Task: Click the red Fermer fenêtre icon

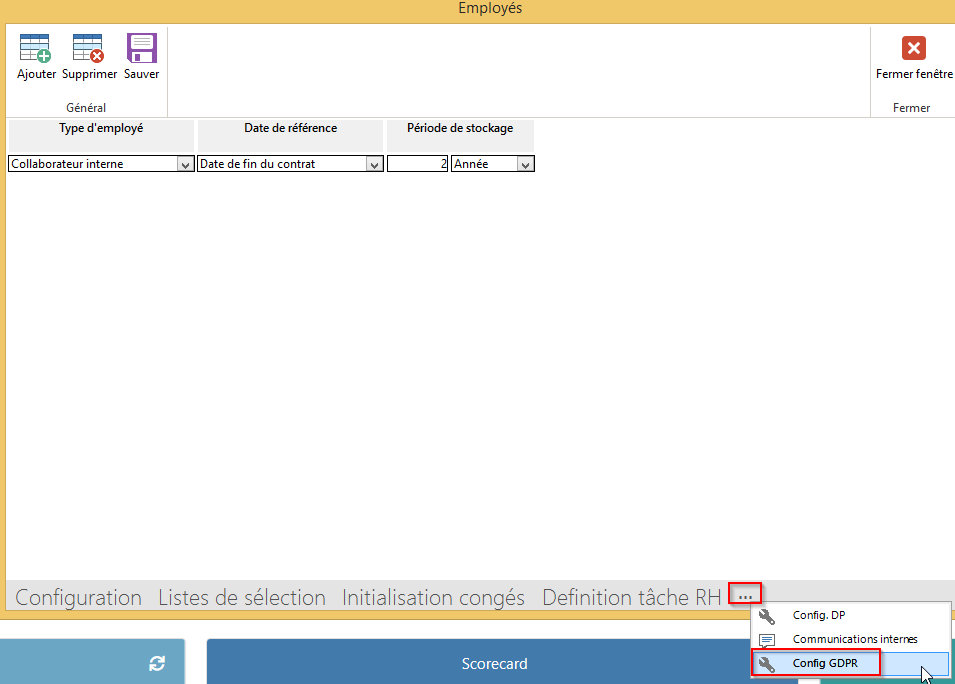Action: tap(913, 48)
